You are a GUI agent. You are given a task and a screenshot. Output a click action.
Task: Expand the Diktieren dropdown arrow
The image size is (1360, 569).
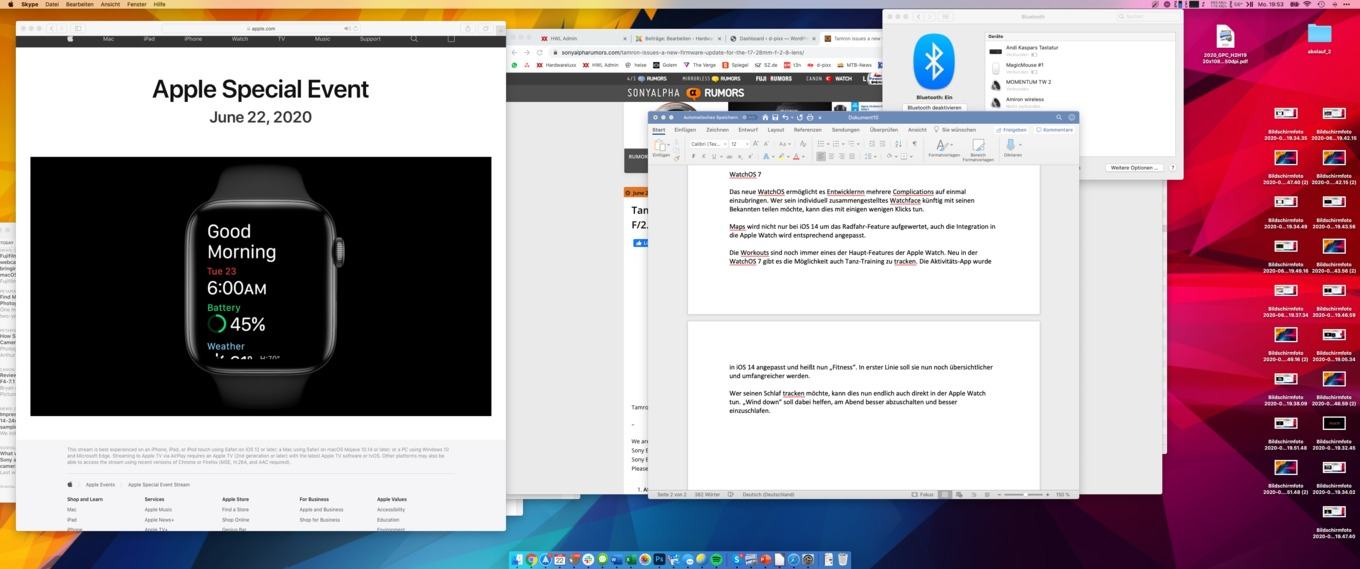coord(1020,143)
